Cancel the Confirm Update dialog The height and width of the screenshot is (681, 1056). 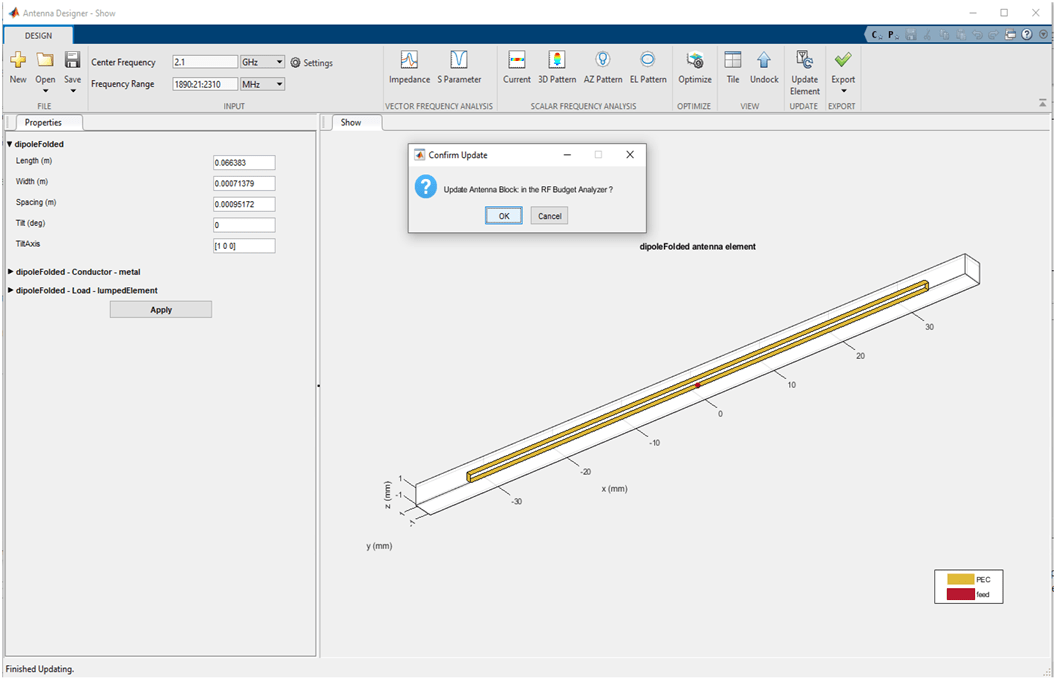coord(550,216)
